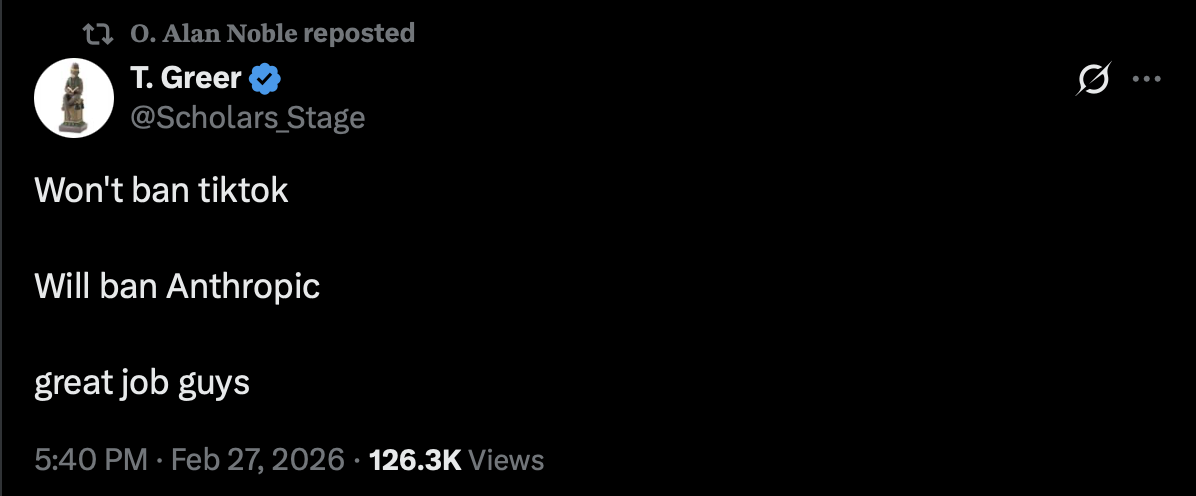Click the word "reposted" in the header
The image size is (1196, 496).
pyautogui.click(x=358, y=34)
